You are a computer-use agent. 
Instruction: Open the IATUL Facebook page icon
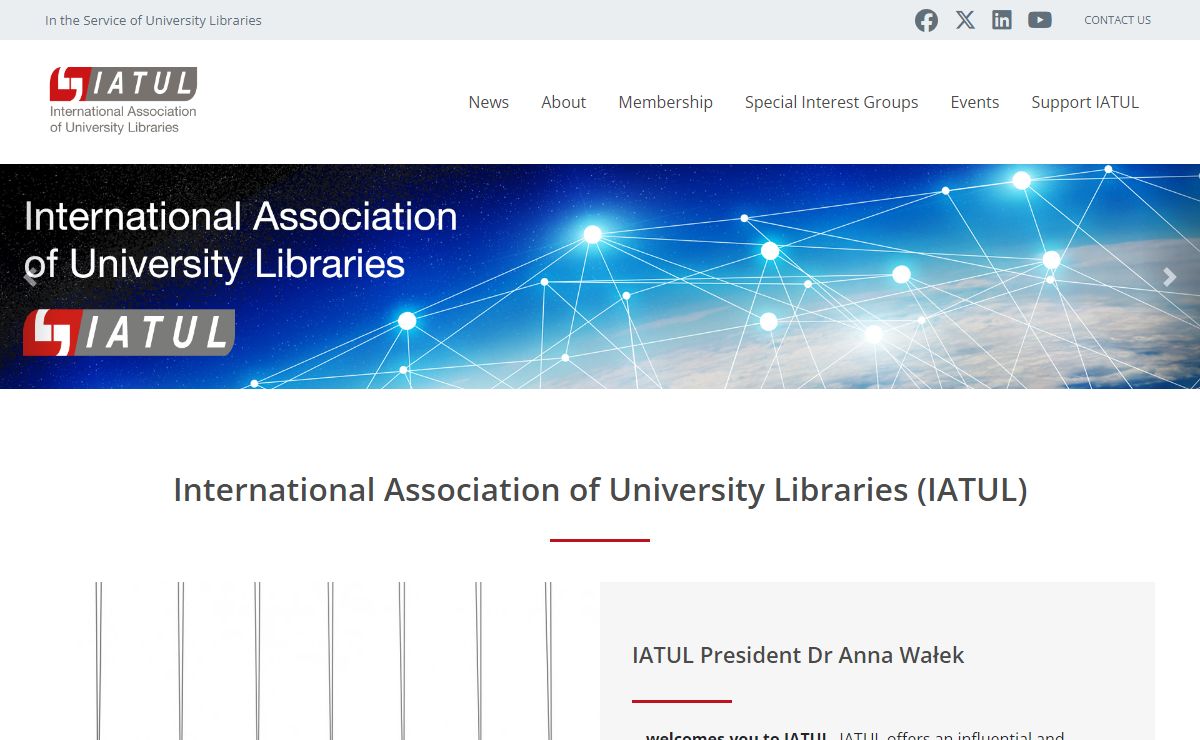(926, 20)
